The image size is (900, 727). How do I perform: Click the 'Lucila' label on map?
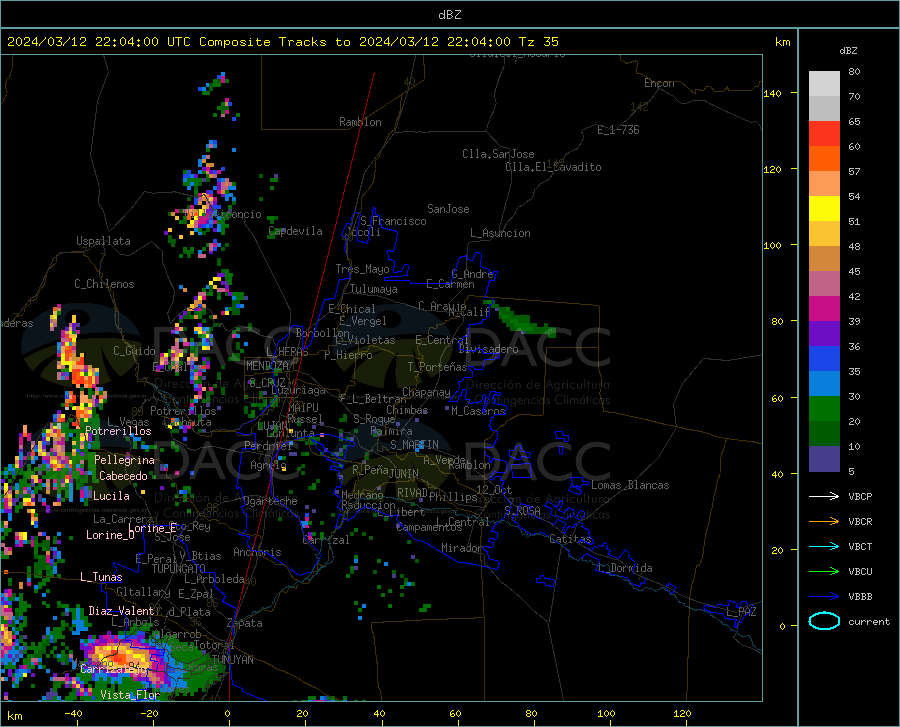[x=111, y=496]
